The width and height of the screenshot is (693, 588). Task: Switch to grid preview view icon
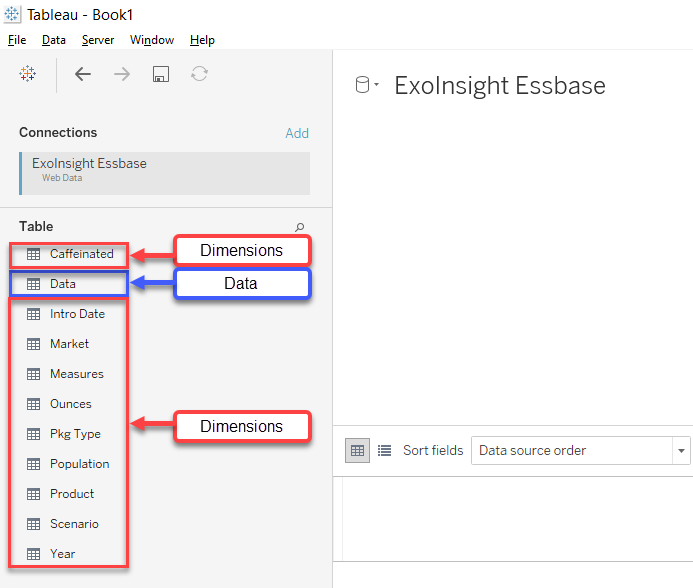[x=357, y=451]
